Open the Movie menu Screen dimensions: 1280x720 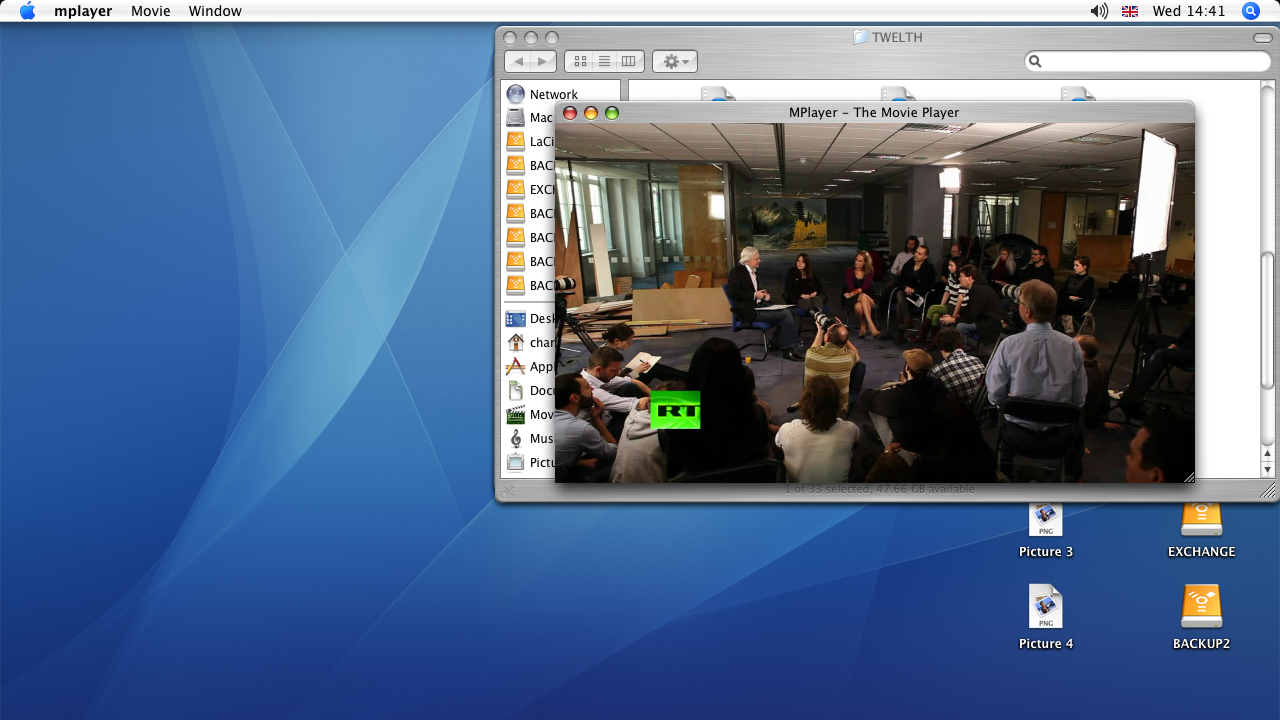pyautogui.click(x=151, y=11)
